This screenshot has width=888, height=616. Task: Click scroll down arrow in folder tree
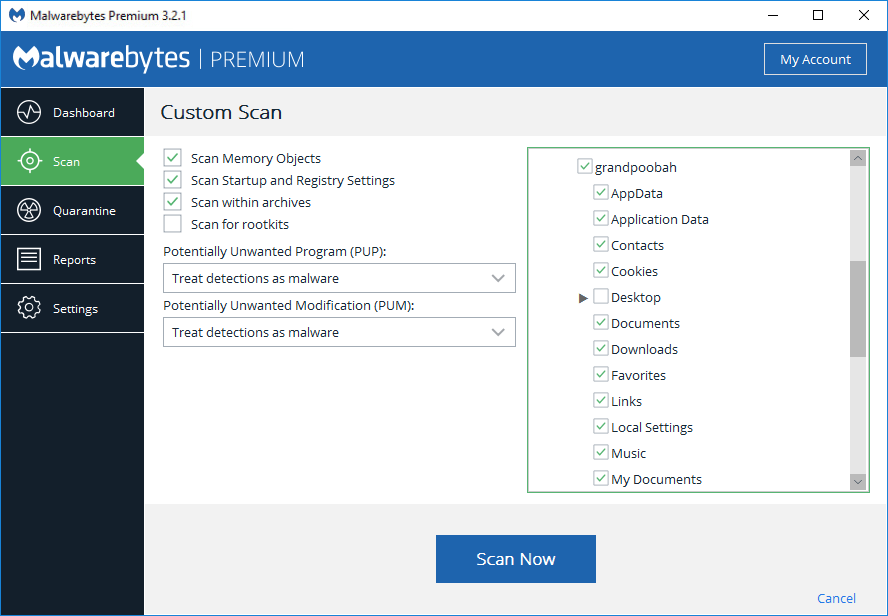click(x=858, y=482)
